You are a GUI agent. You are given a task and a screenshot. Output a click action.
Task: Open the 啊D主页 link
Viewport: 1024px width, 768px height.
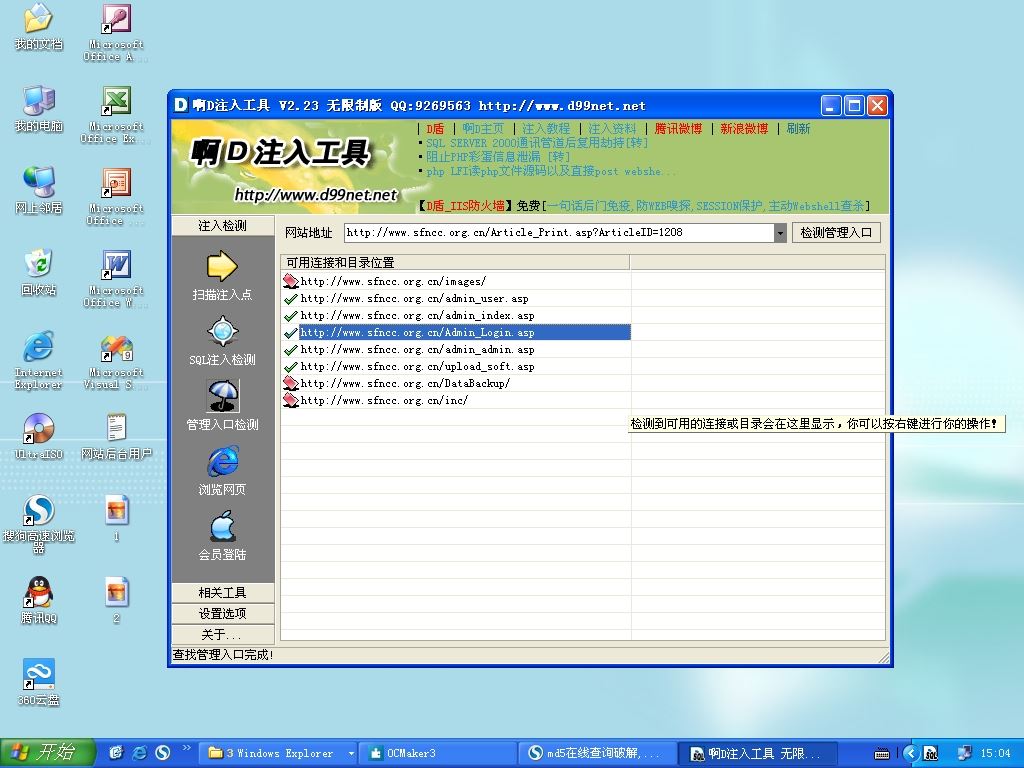483,129
